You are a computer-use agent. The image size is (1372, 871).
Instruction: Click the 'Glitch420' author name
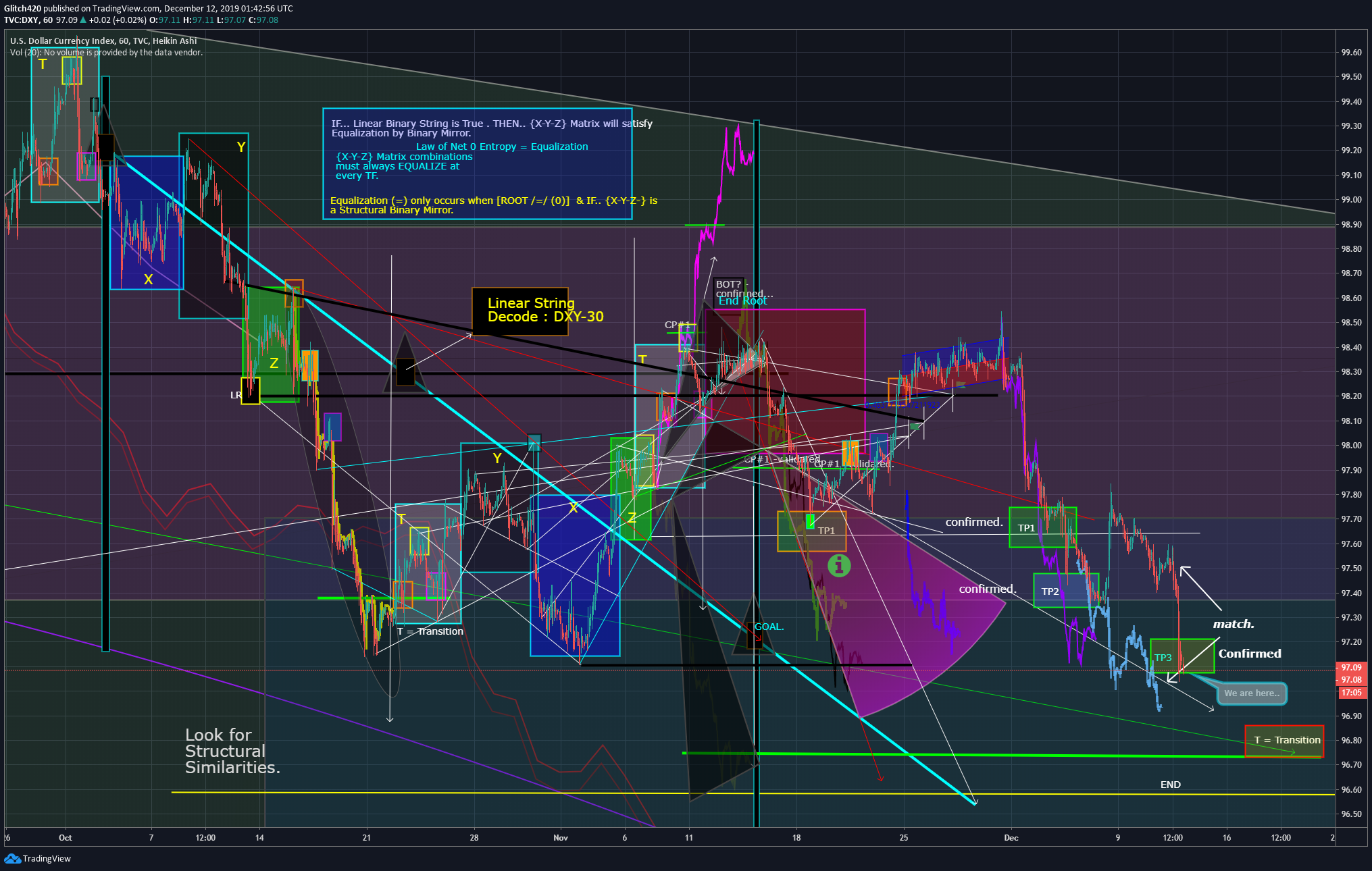pyautogui.click(x=22, y=9)
